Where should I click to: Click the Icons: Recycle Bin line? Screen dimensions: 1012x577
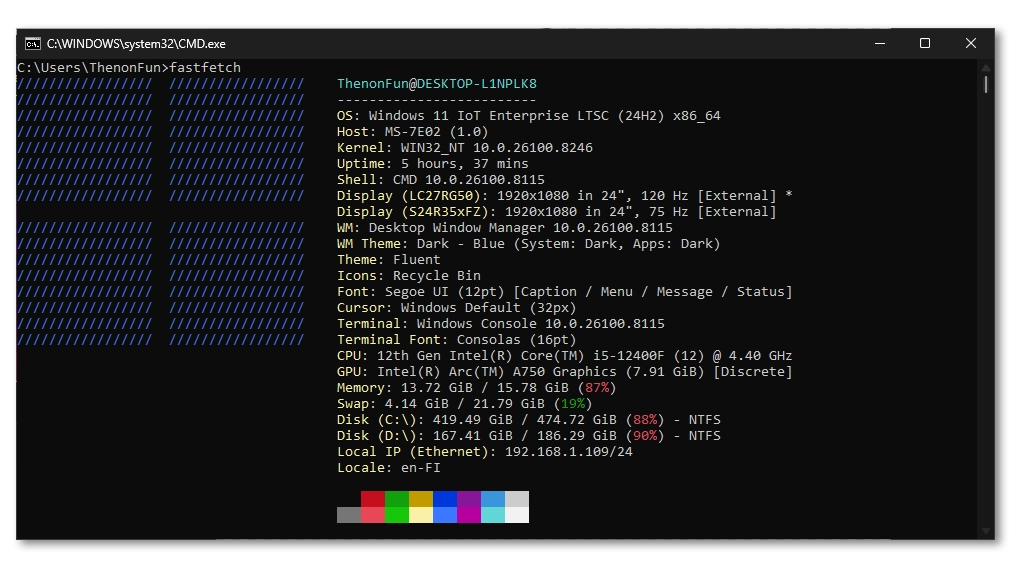(x=409, y=276)
